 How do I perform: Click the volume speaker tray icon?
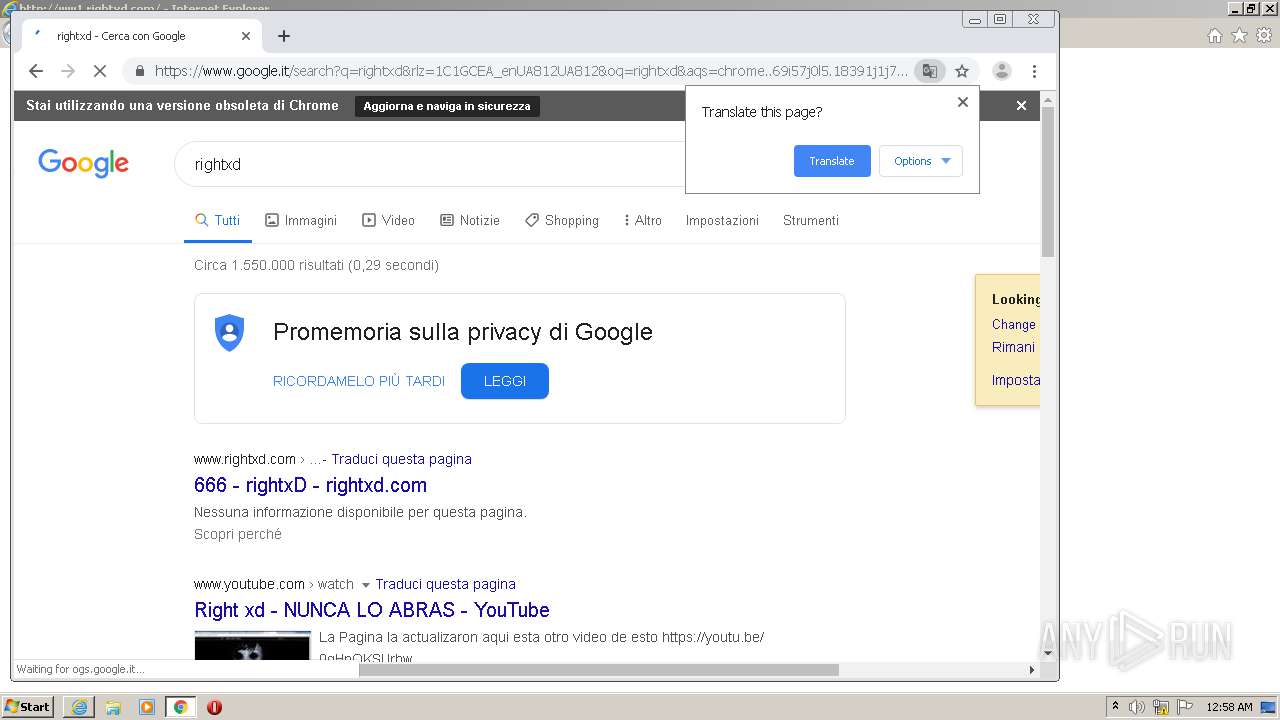click(x=1137, y=707)
